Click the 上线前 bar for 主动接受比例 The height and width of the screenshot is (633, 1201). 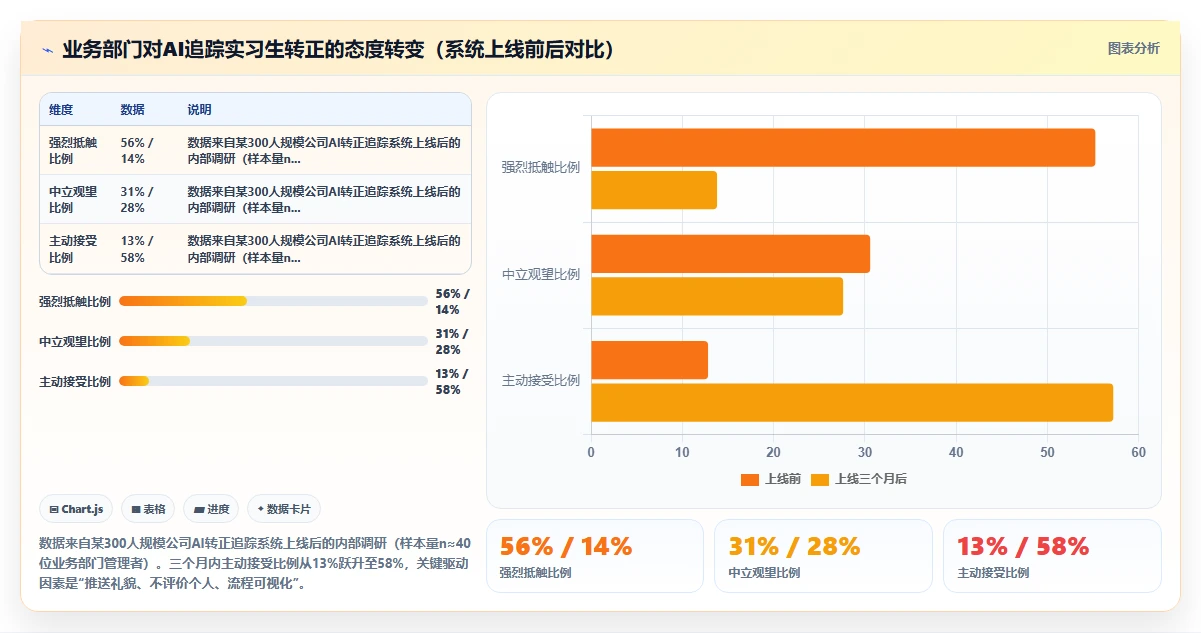(x=649, y=360)
